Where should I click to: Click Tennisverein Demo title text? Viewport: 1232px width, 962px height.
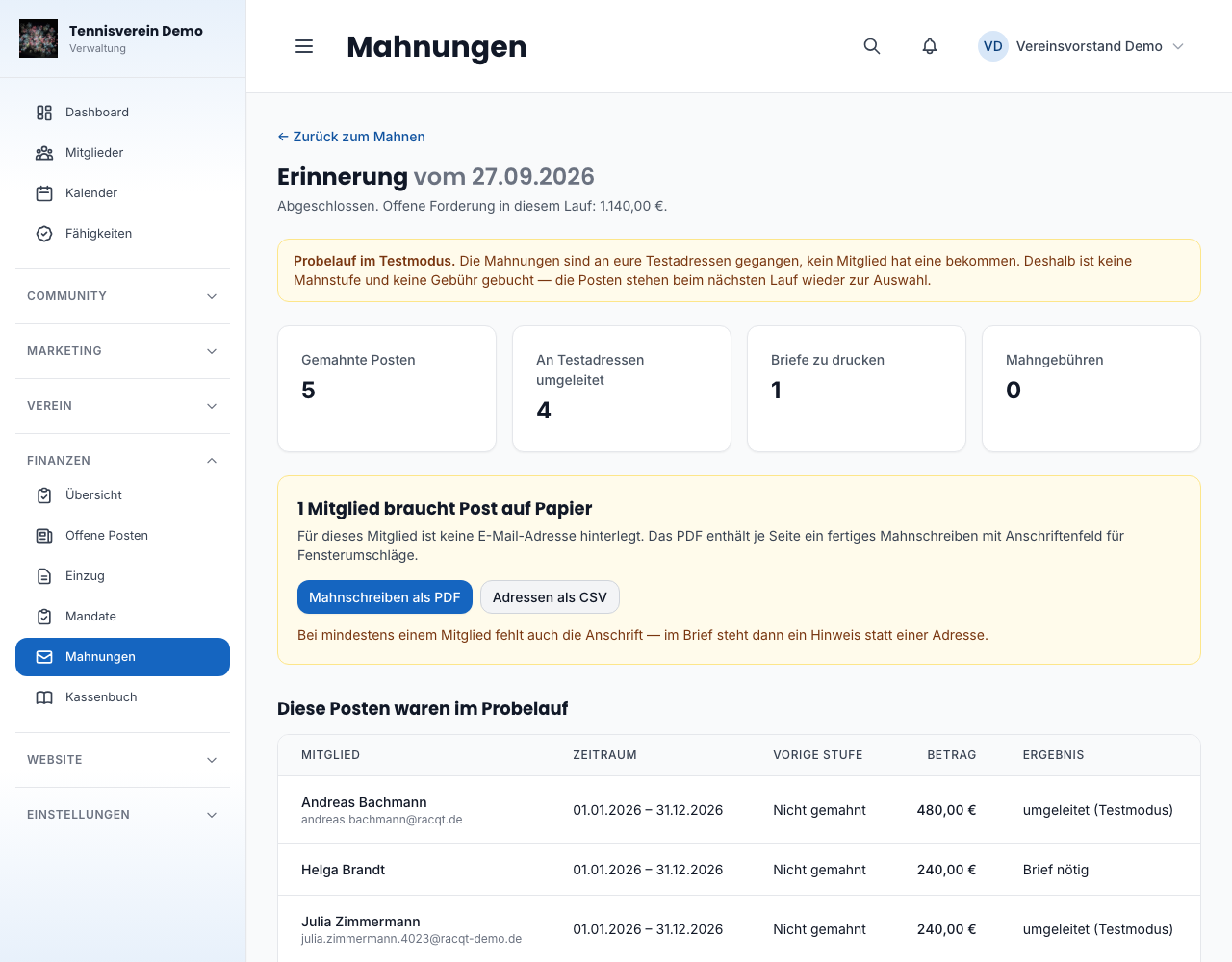point(136,31)
